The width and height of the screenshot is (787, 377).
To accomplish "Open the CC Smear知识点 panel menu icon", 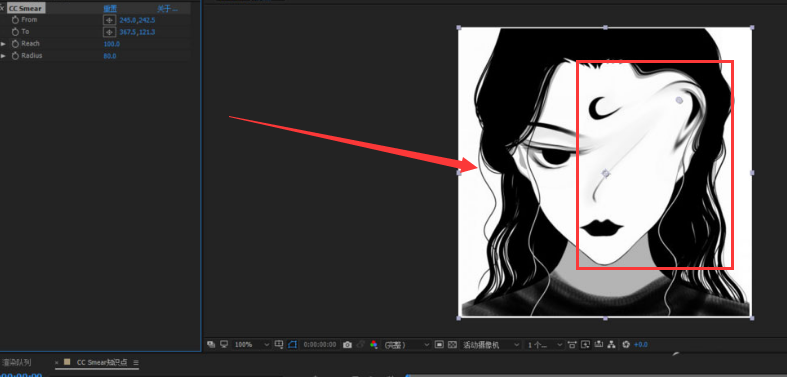I will [x=136, y=362].
